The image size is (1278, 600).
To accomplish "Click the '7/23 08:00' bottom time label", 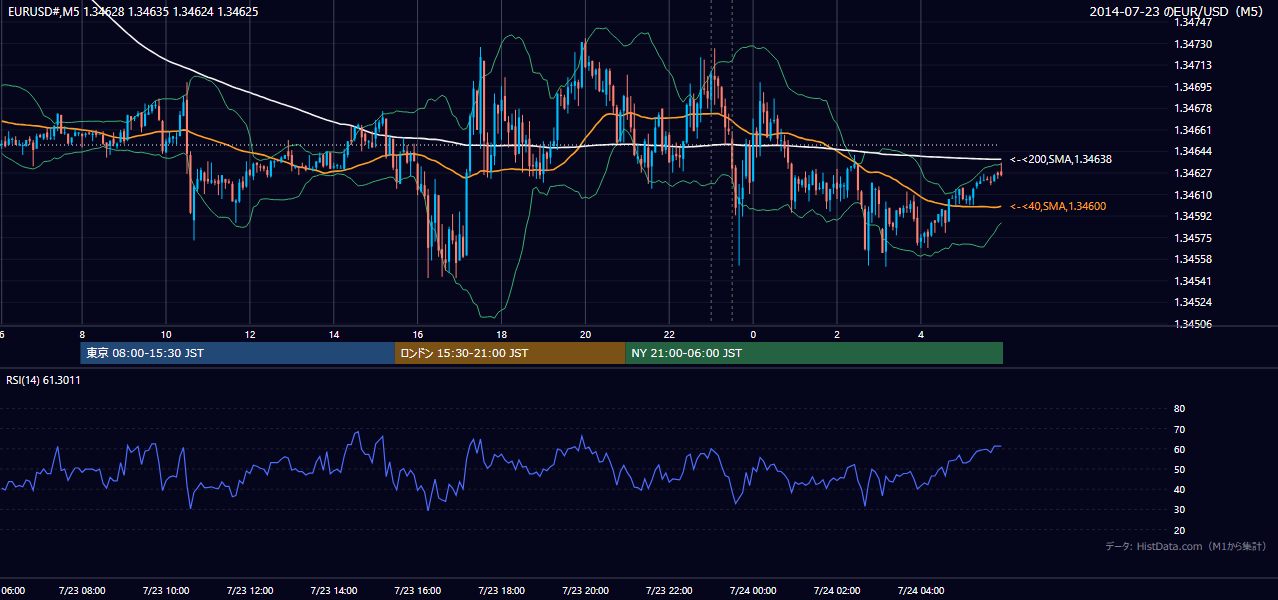I will click(x=82, y=591).
